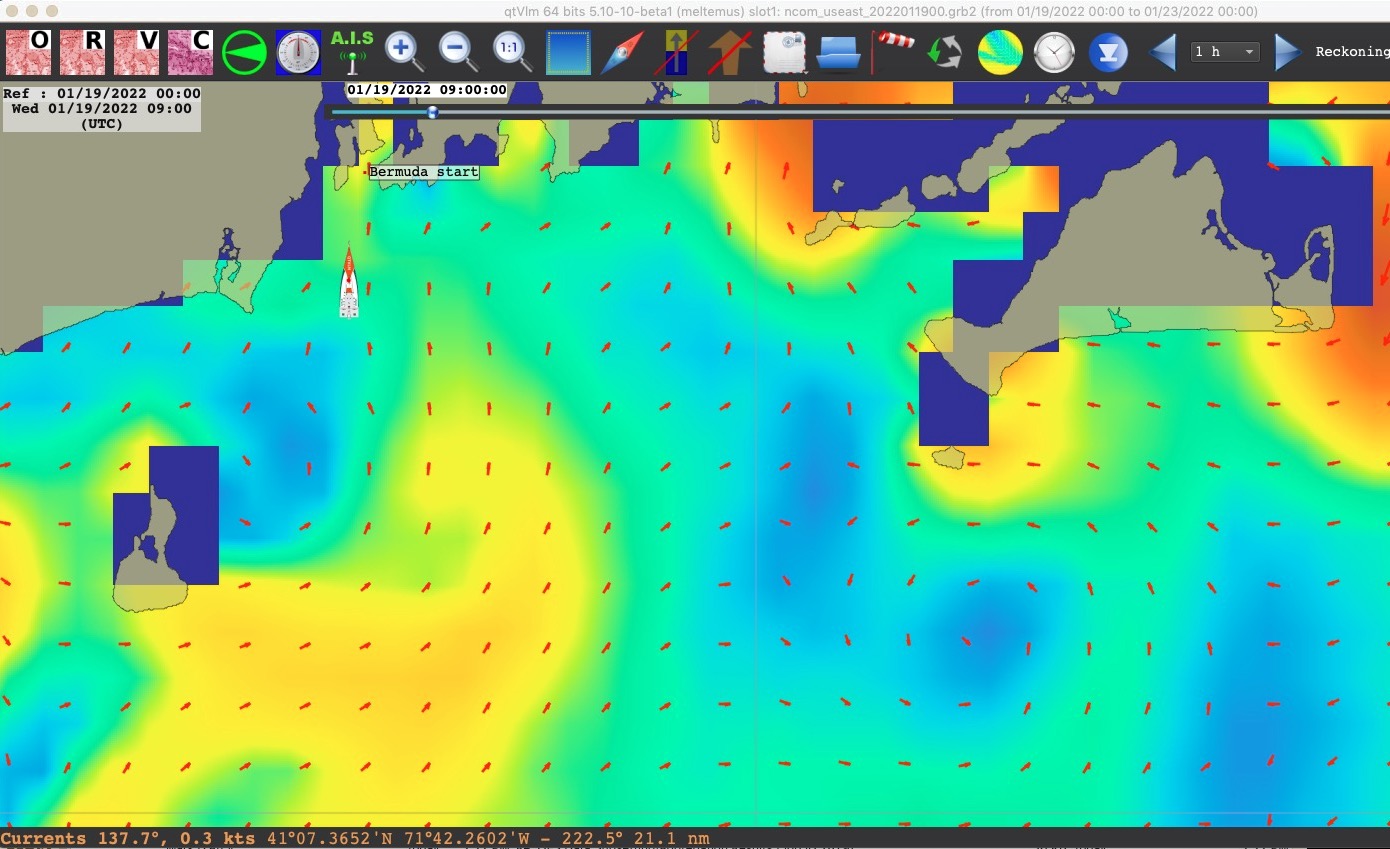Click the 'Reckoning' toolbar label
The height and width of the screenshot is (849, 1390).
pos(1352,52)
